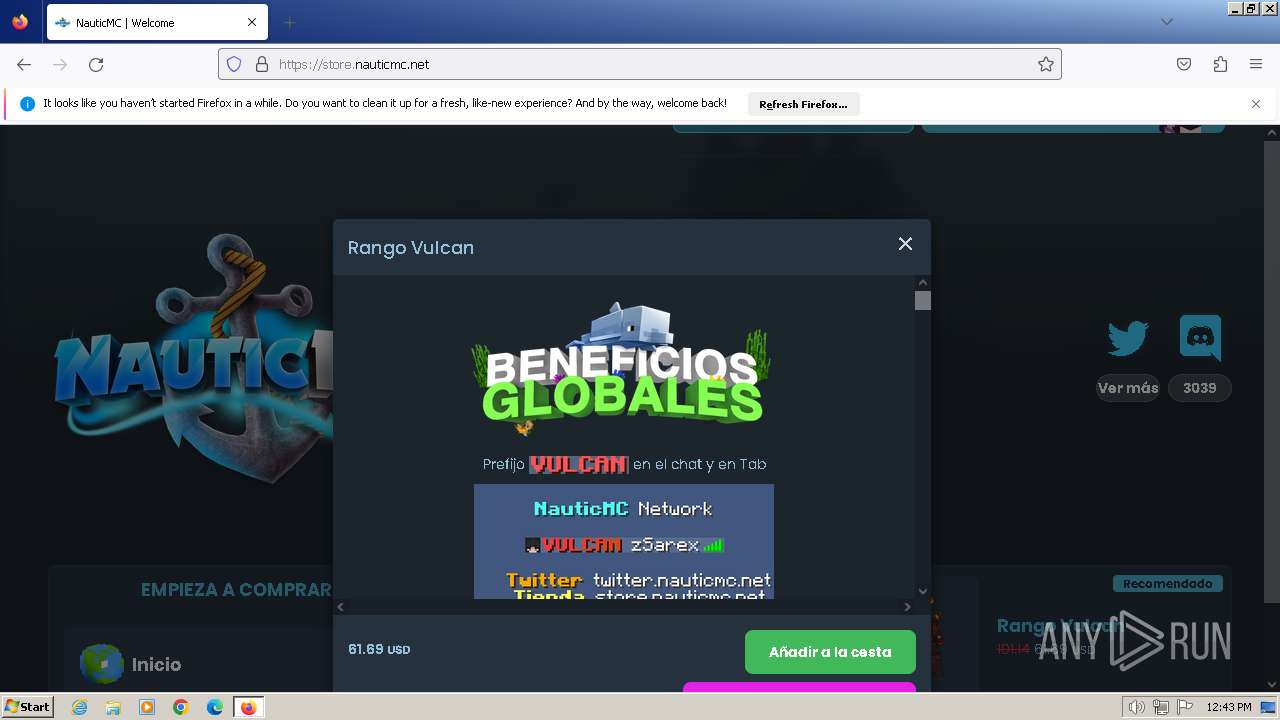Click the popup scroll up arrow
Image resolution: width=1280 pixels, height=720 pixels.
click(923, 283)
